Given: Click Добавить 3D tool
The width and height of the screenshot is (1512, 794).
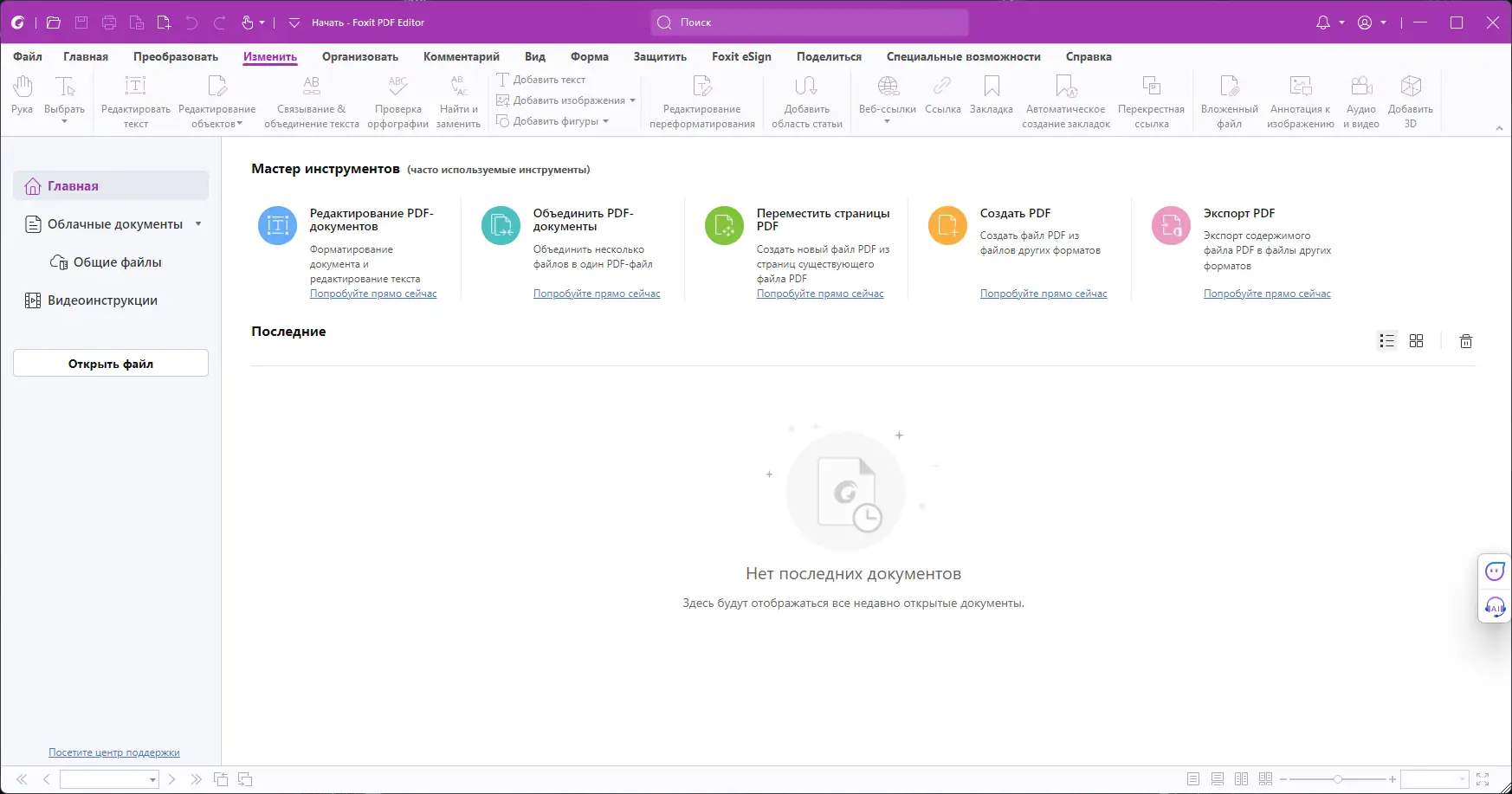Looking at the screenshot, I should [x=1411, y=101].
